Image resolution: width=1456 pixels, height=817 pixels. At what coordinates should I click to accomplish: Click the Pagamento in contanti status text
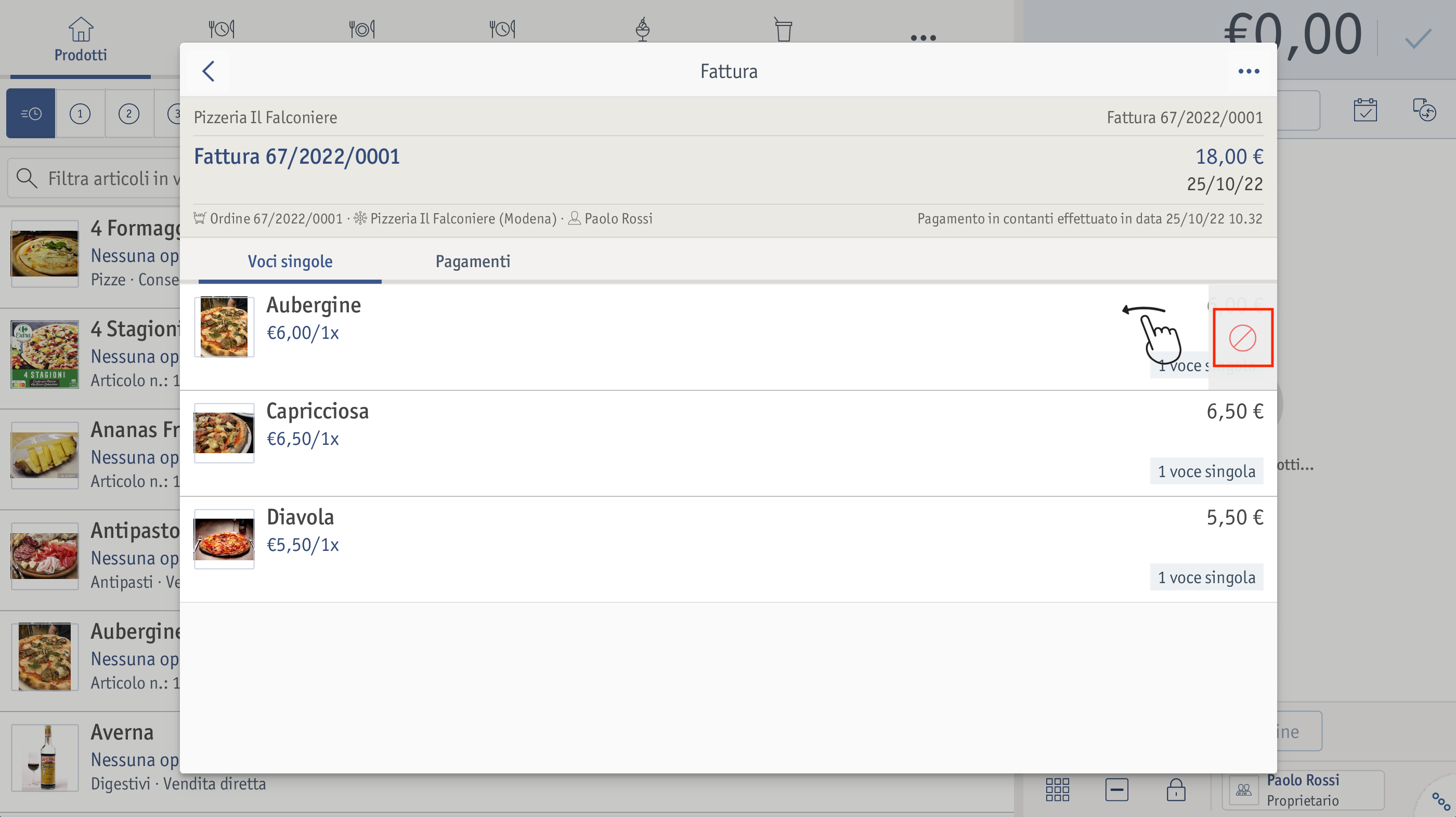point(1090,219)
